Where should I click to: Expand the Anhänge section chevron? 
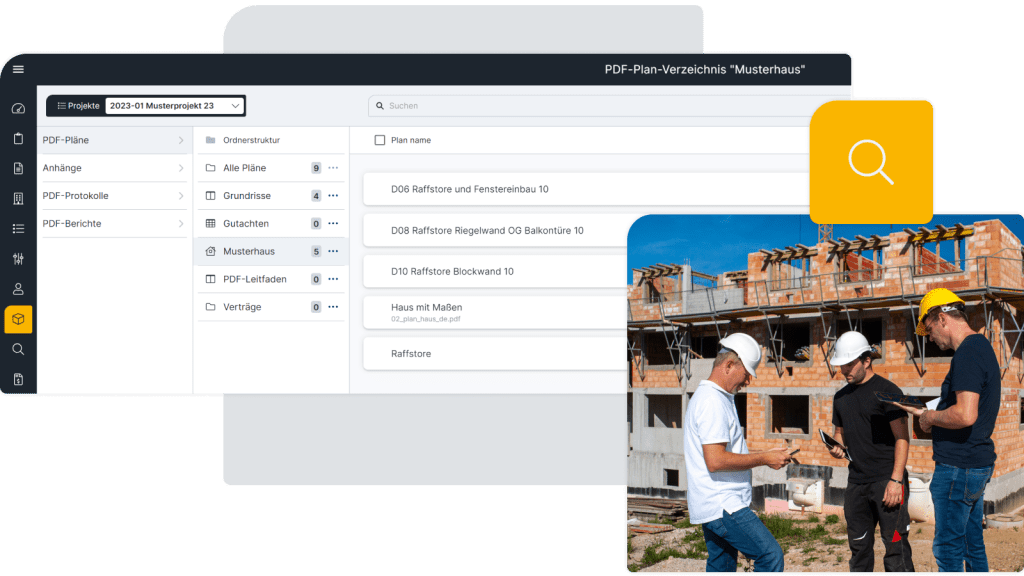point(181,168)
